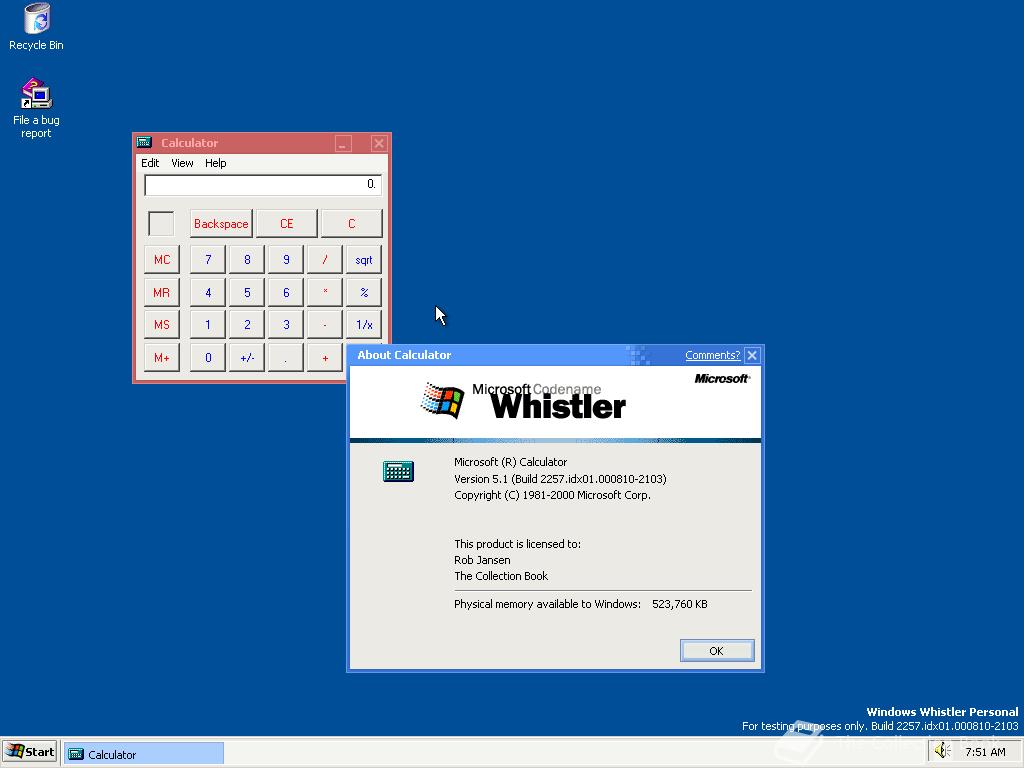Image resolution: width=1024 pixels, height=768 pixels.
Task: Click inside the calculator display field
Action: pos(262,184)
